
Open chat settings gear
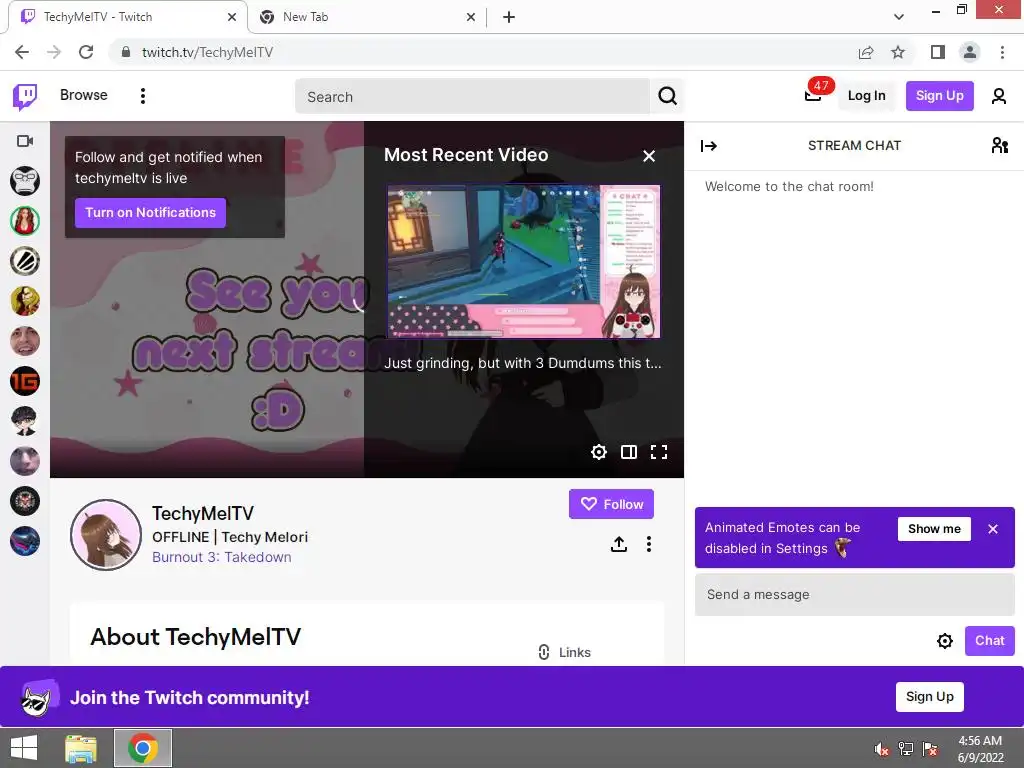(x=944, y=641)
